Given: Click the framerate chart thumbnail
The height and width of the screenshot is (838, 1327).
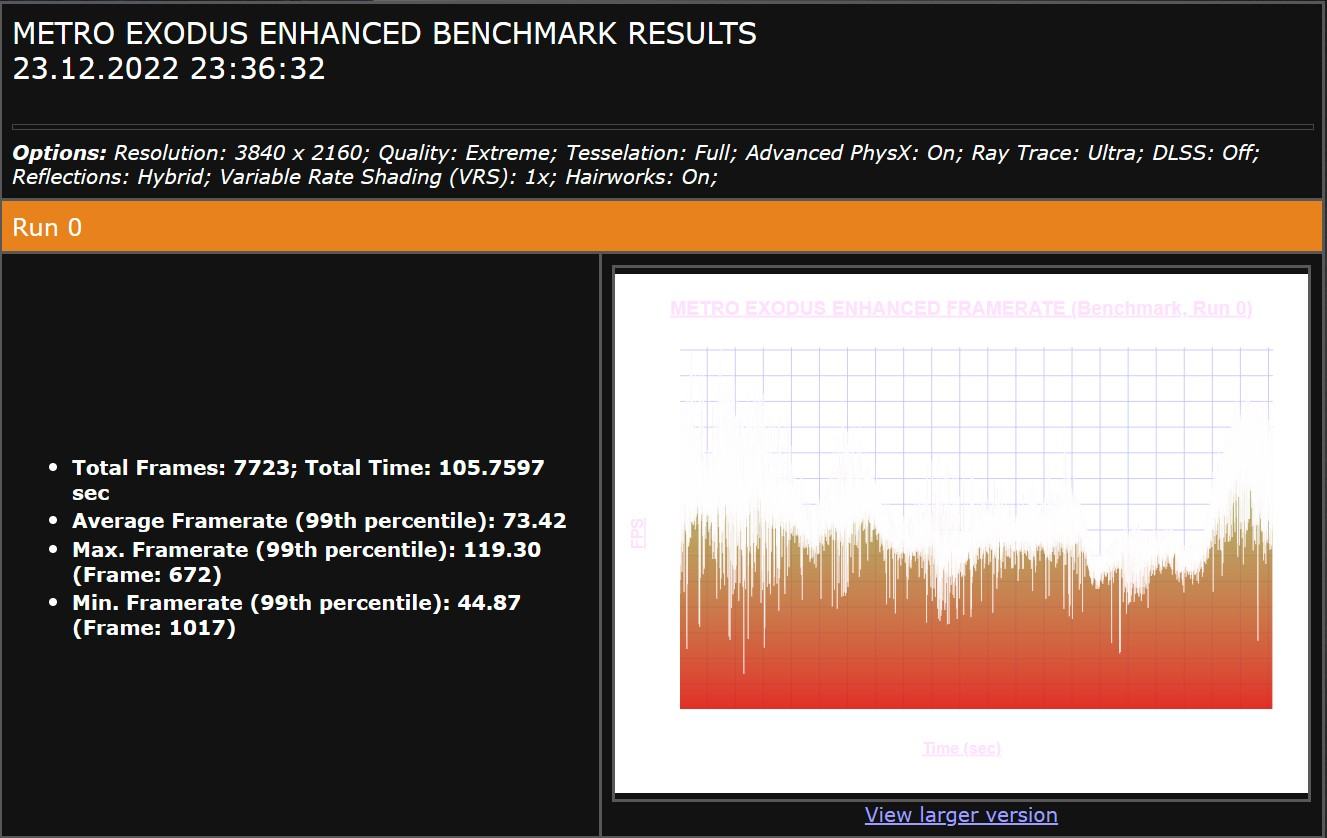Looking at the screenshot, I should pos(961,533).
